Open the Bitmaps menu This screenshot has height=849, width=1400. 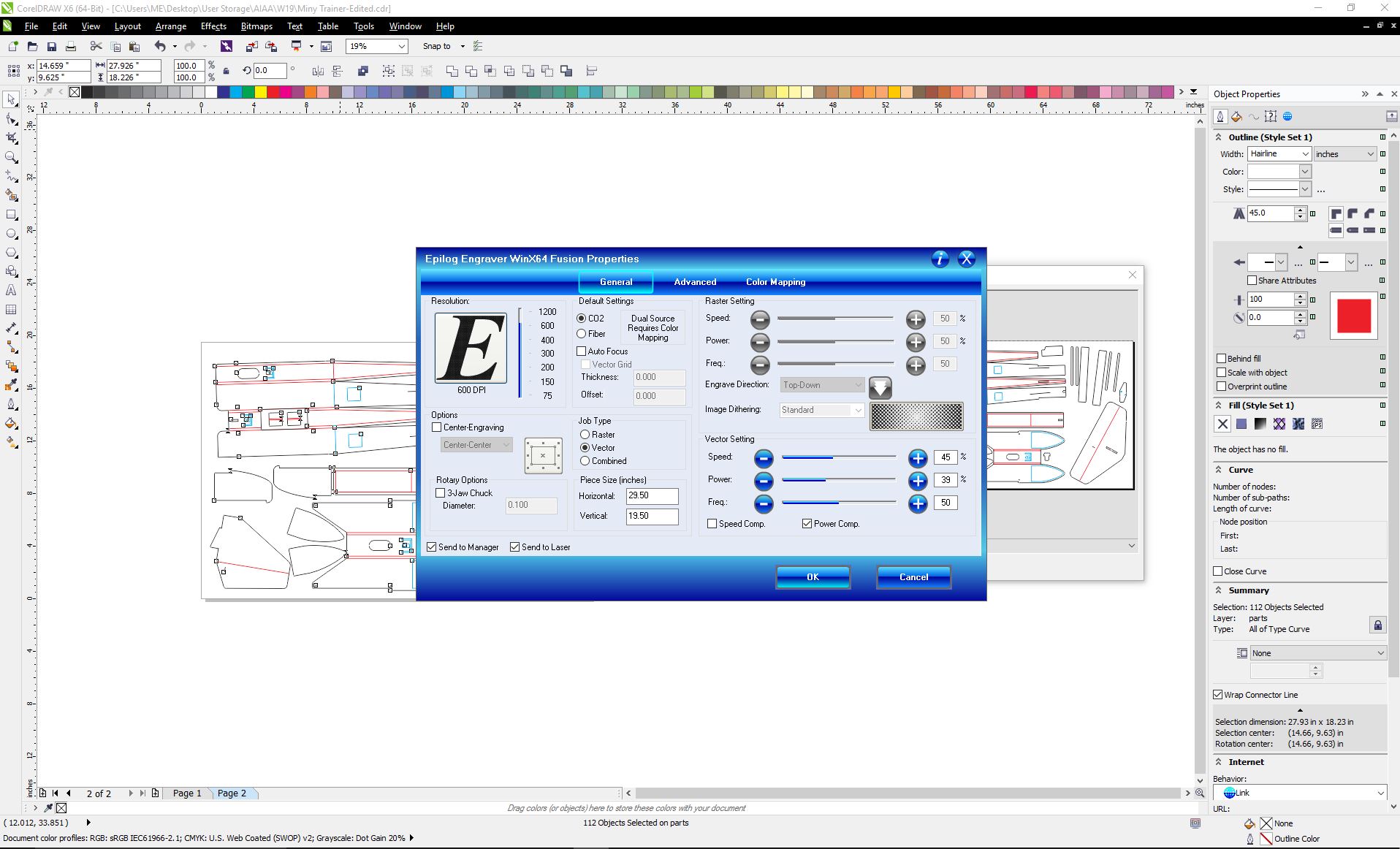(x=256, y=26)
